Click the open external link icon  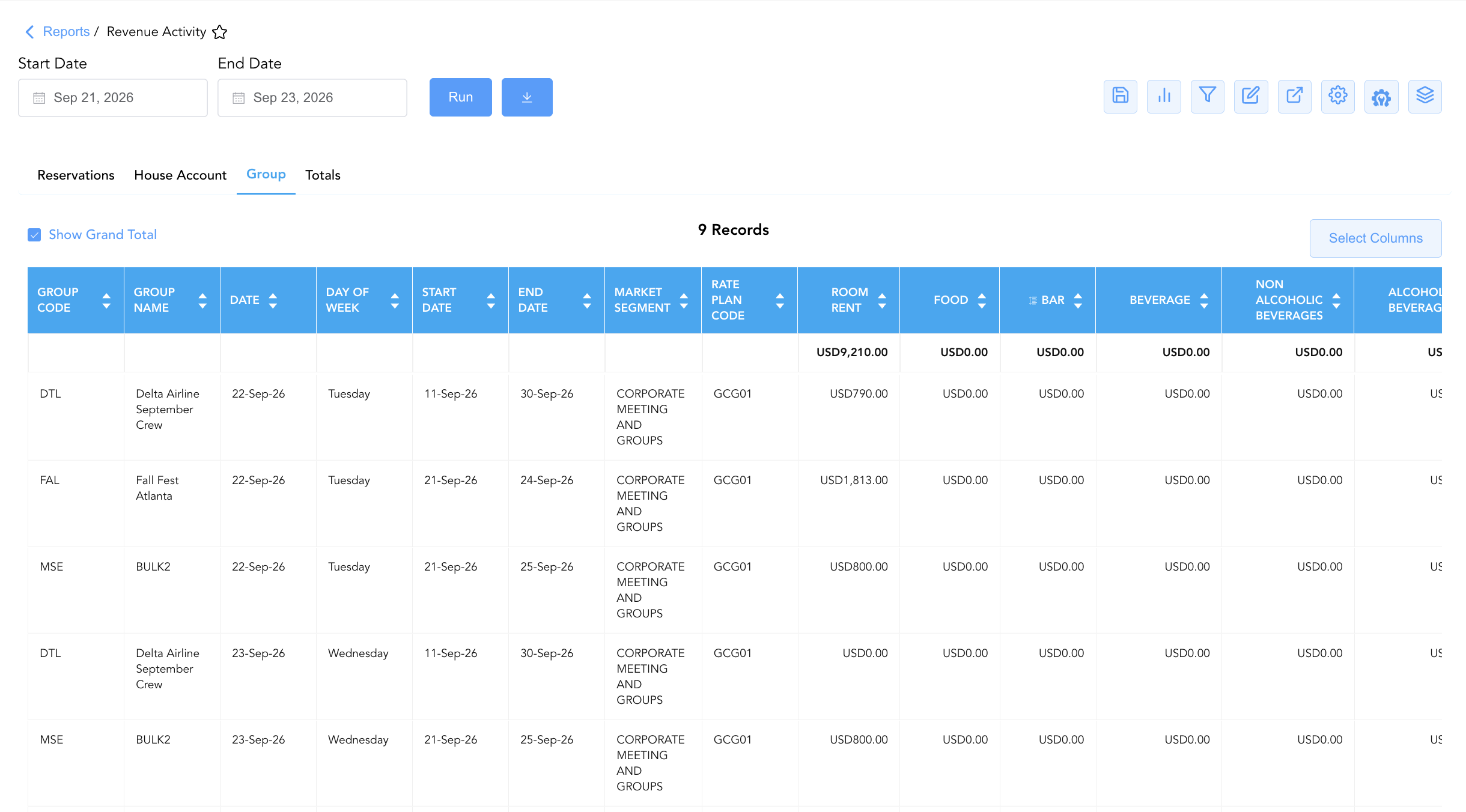coord(1295,97)
